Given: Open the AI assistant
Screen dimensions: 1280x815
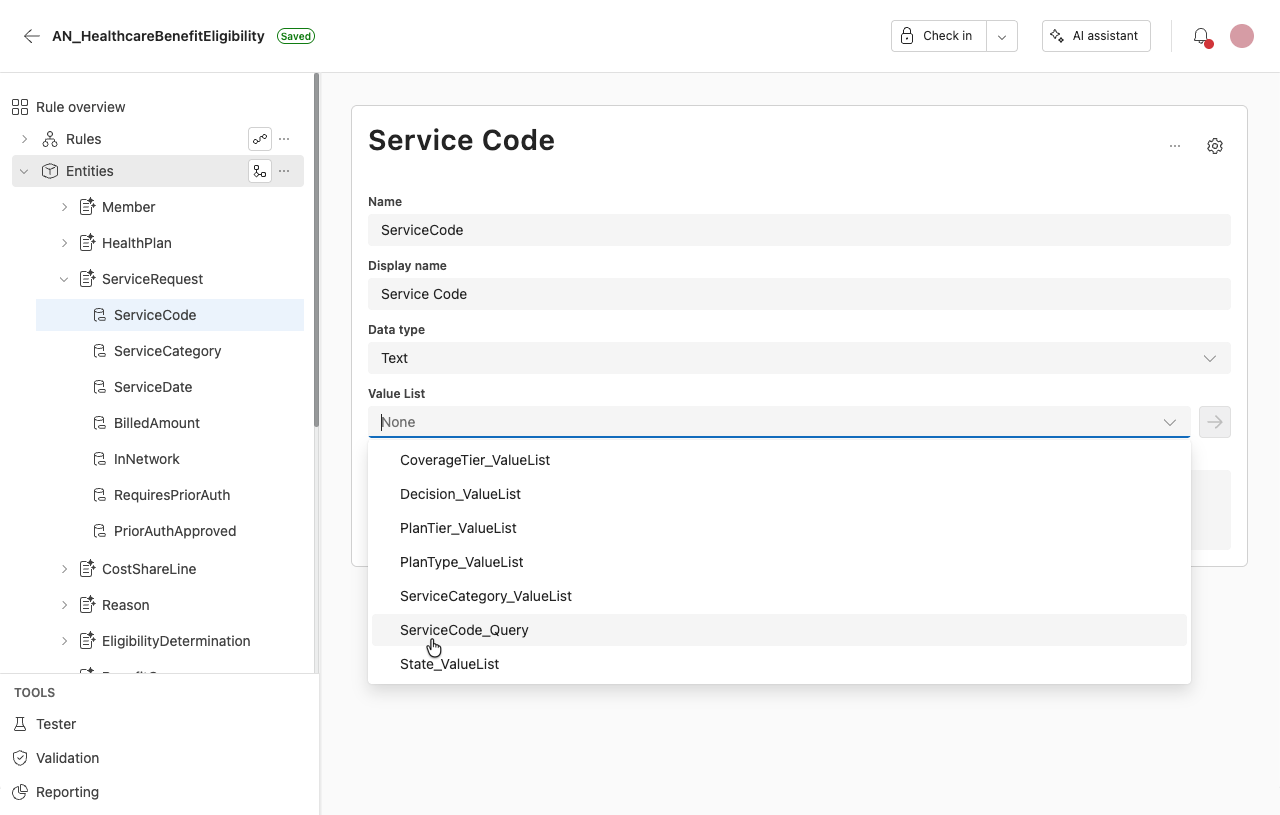Looking at the screenshot, I should tap(1096, 36).
